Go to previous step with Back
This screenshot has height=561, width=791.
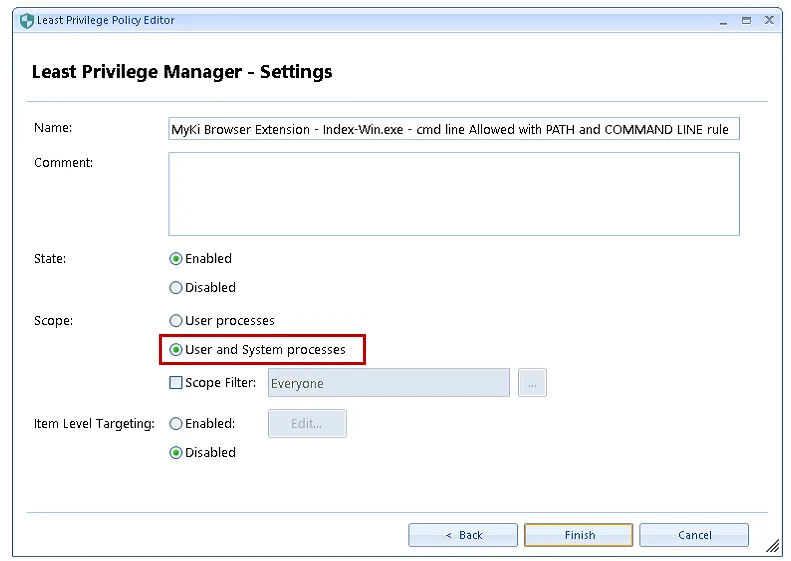click(x=463, y=535)
